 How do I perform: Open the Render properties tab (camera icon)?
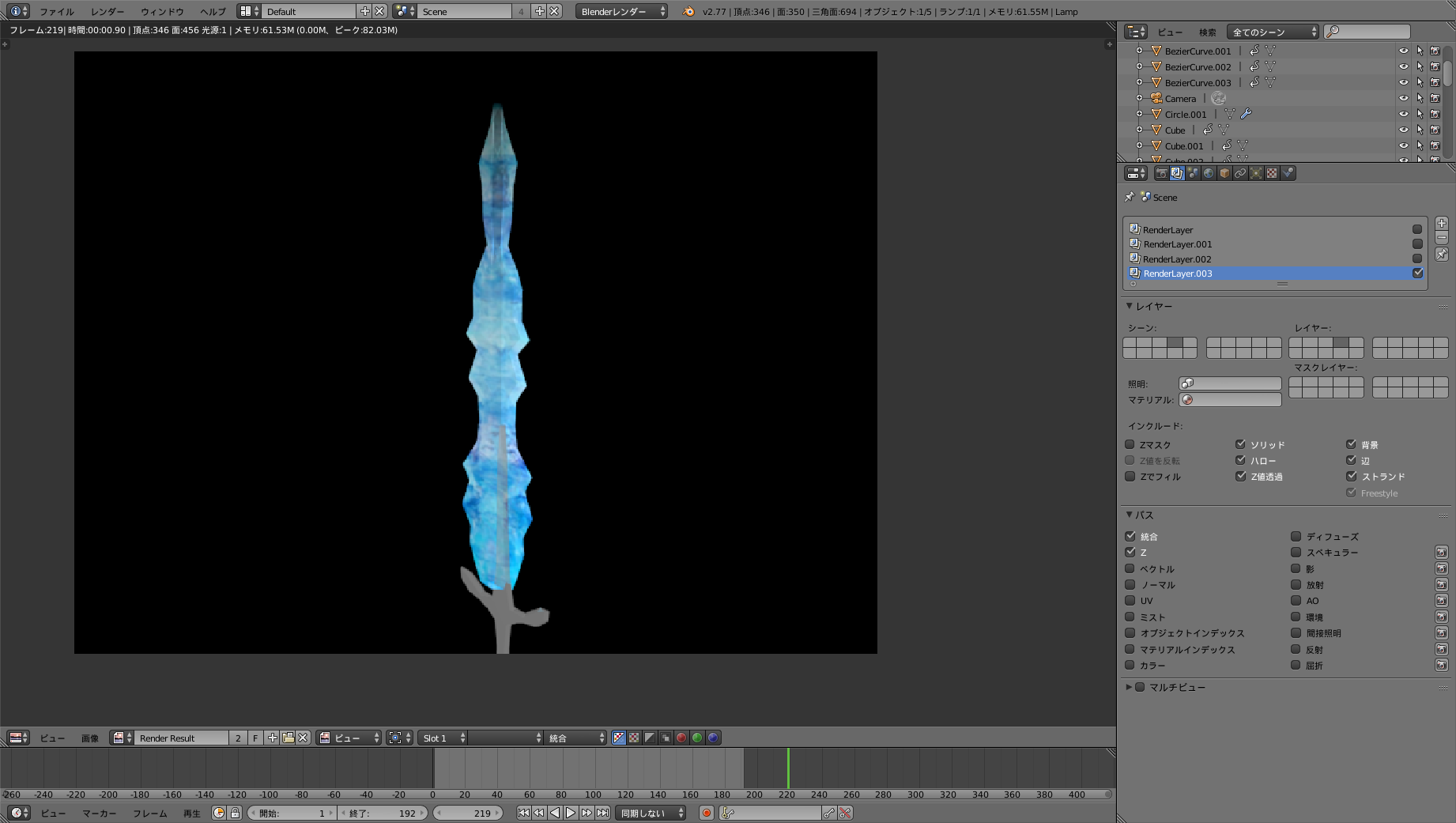point(1161,173)
